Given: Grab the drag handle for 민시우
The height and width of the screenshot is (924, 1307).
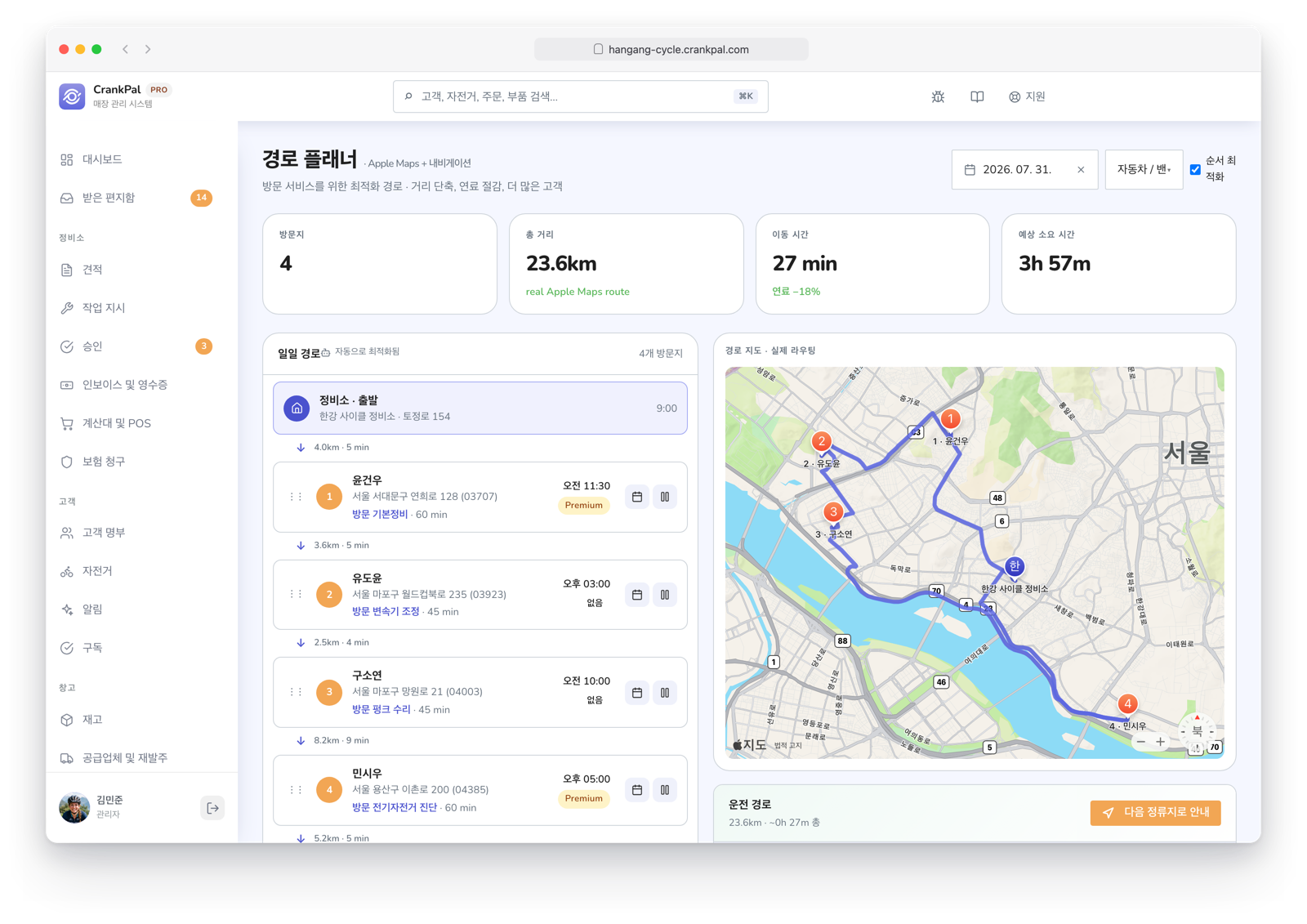Looking at the screenshot, I should coord(296,790).
